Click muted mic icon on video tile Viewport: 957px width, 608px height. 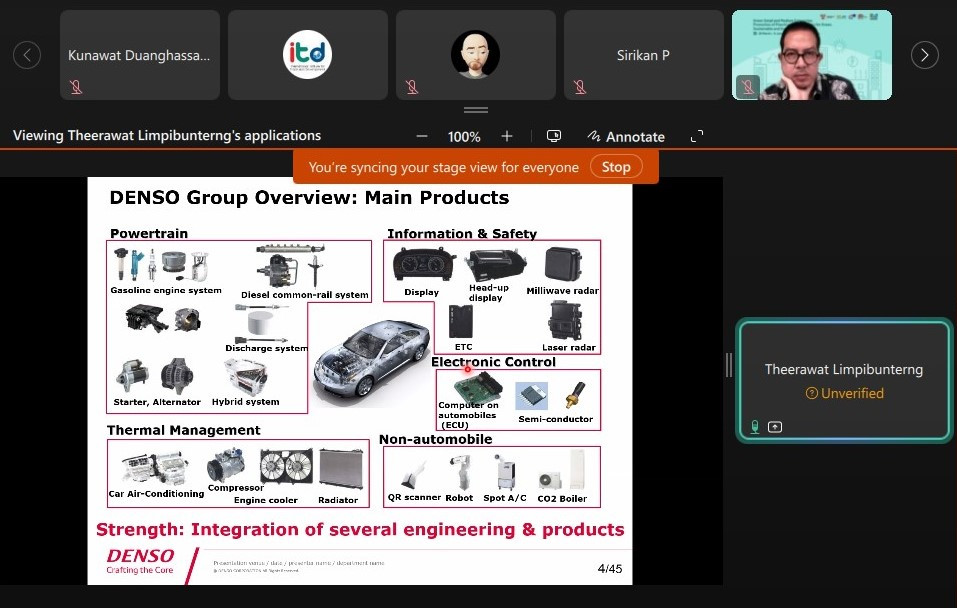(748, 87)
